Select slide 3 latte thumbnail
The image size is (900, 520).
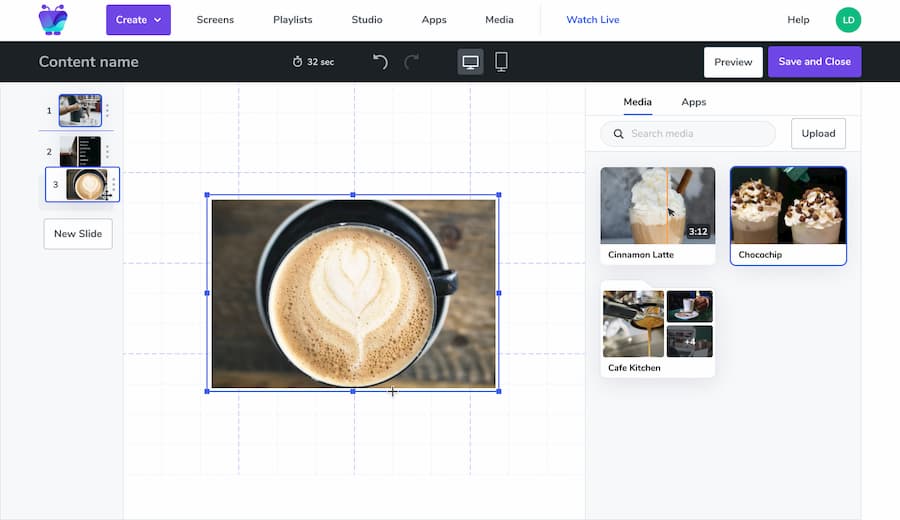[x=86, y=184]
